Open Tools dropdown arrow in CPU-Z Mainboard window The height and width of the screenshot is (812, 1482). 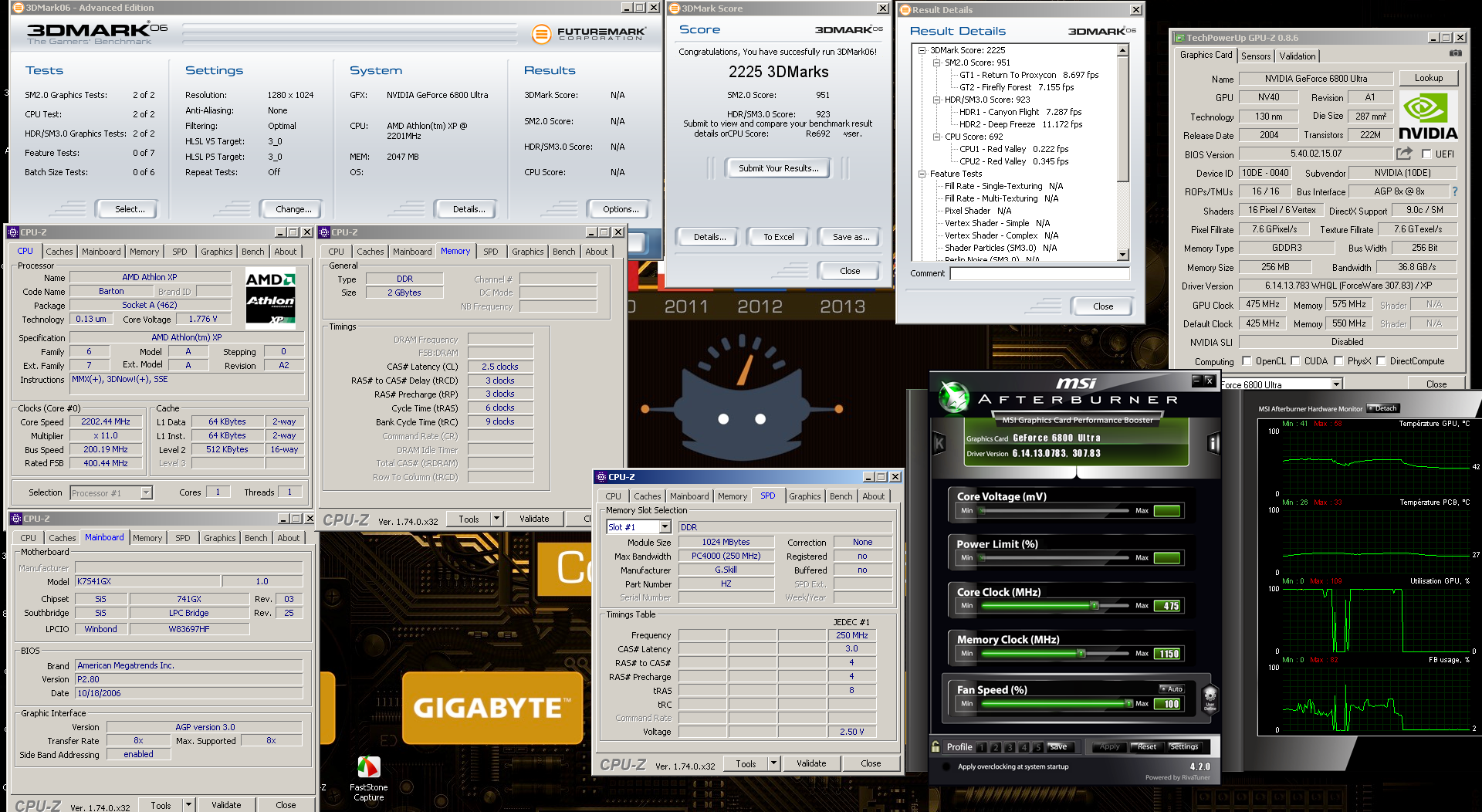click(x=188, y=804)
